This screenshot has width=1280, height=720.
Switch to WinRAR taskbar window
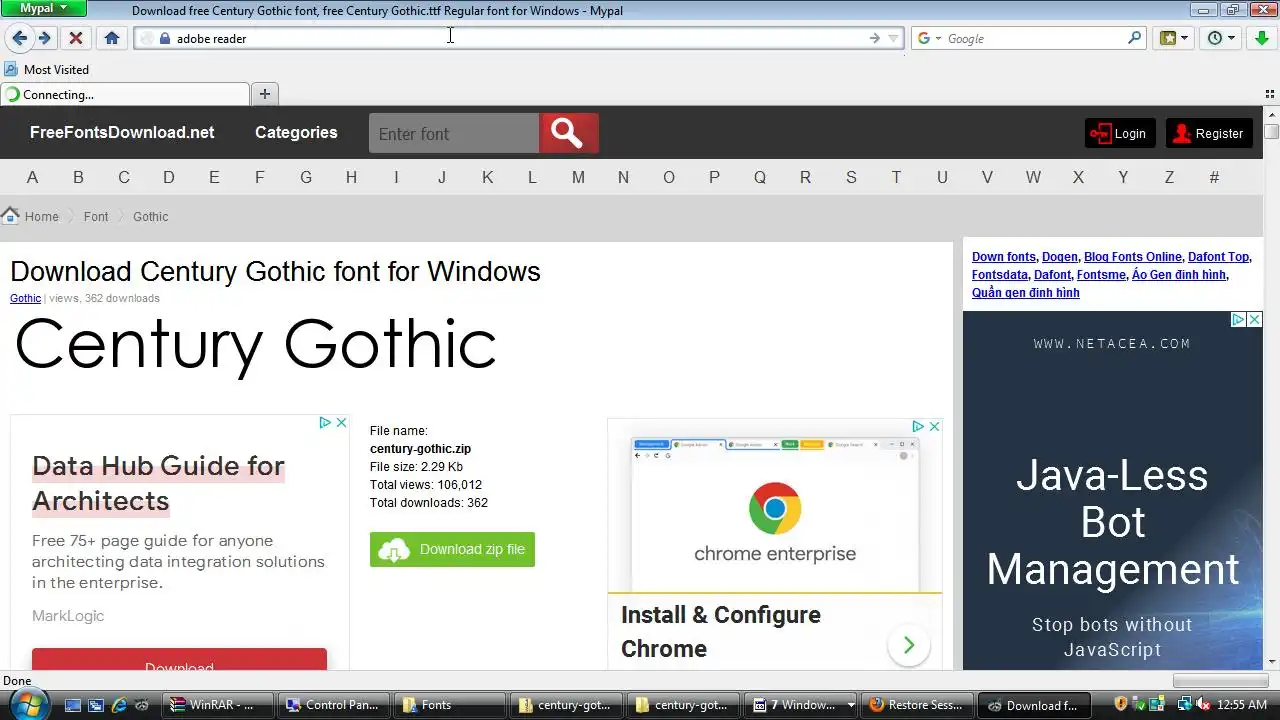point(218,705)
